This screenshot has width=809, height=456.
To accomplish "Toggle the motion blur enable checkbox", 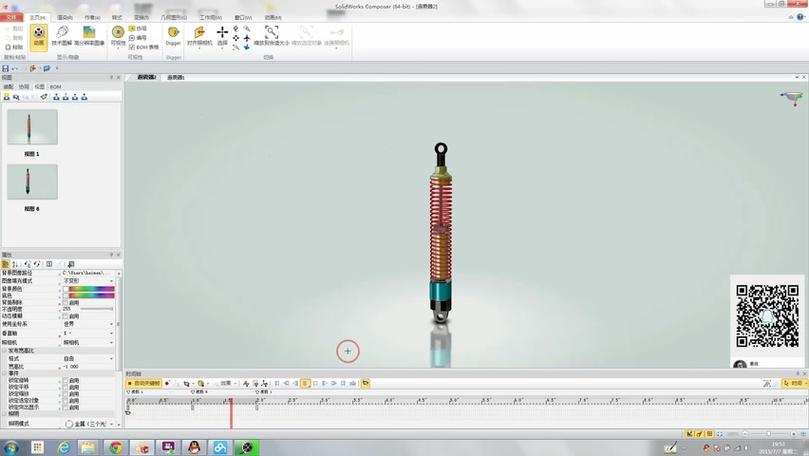I will [x=66, y=316].
